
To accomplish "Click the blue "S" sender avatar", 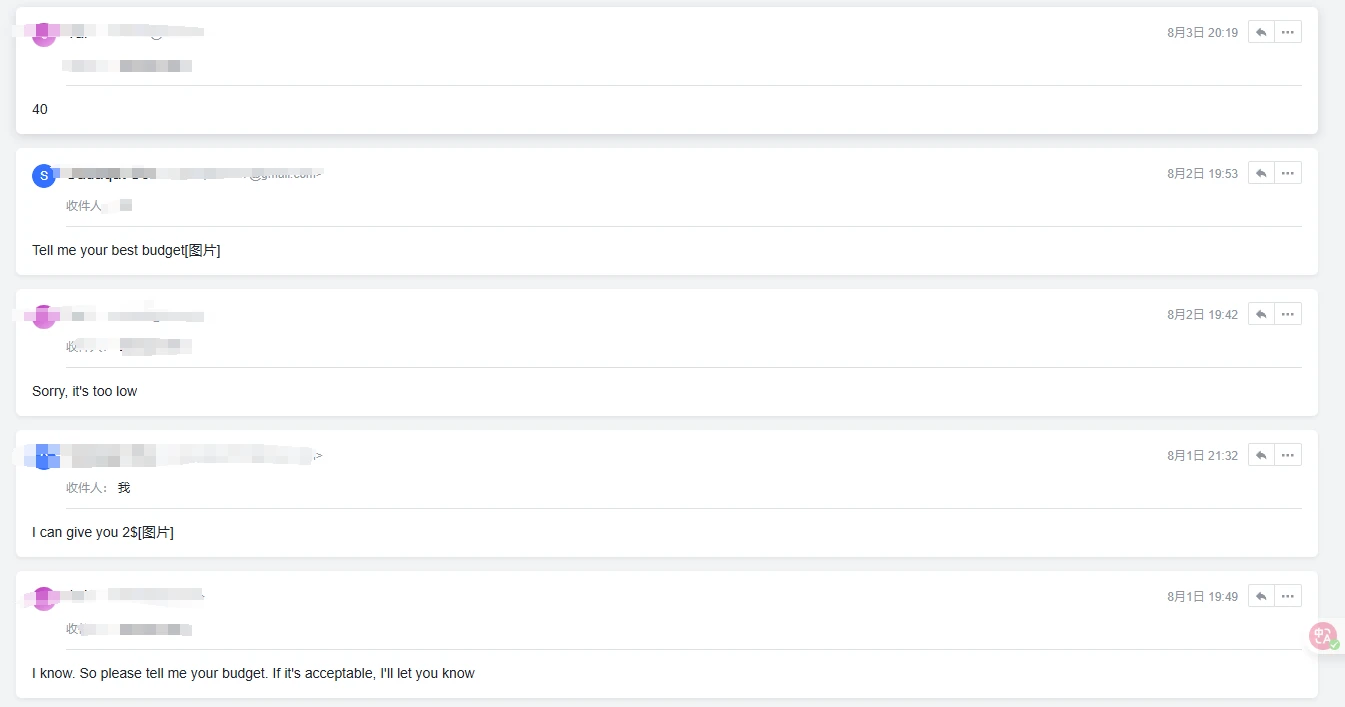I will click(43, 176).
